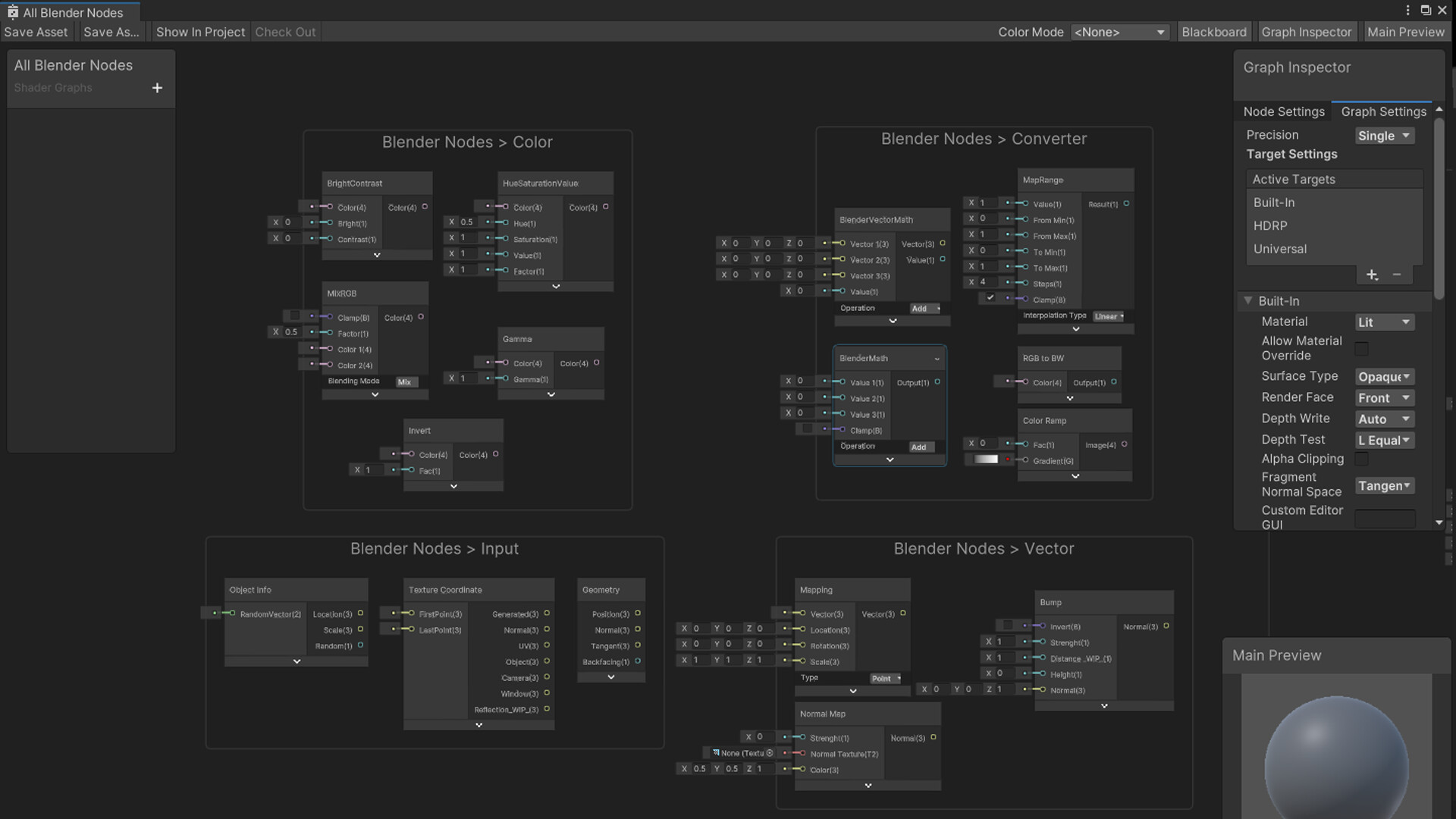Toggle the Invert checkbox on Bump node
Screen dimensions: 1456x819
[x=1009, y=625]
